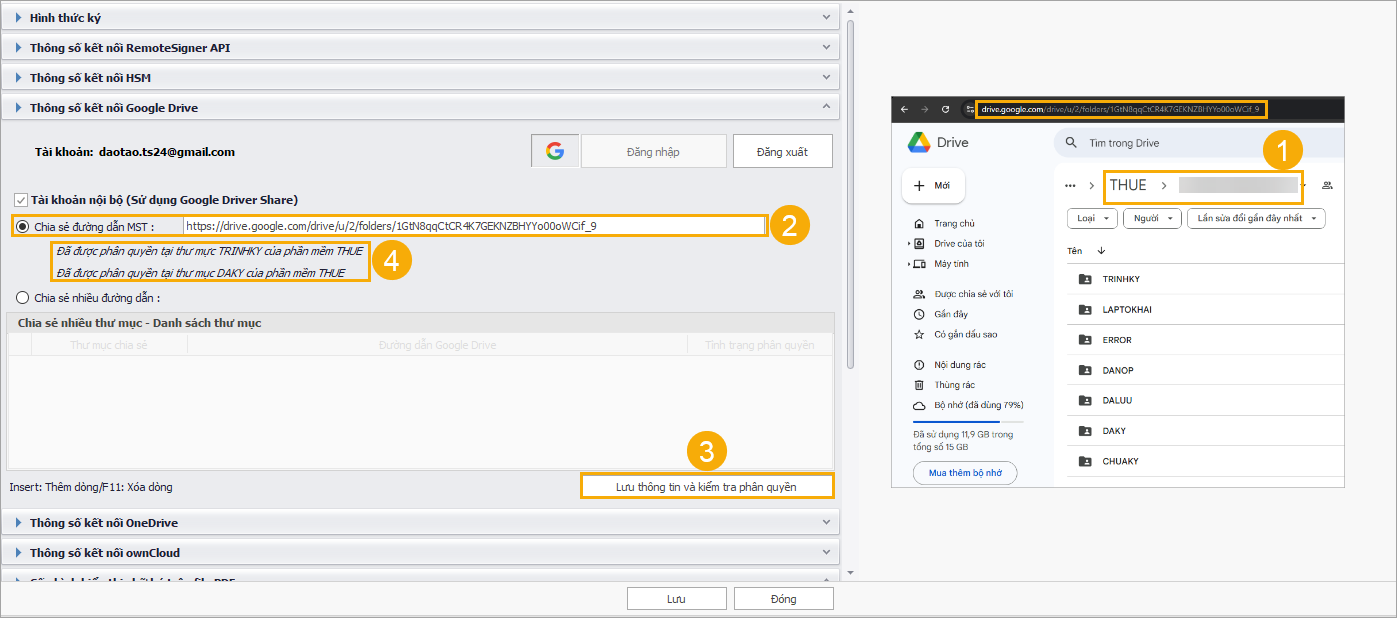Click the search magnifier icon in Drive
The width and height of the screenshot is (1397, 618).
(x=1071, y=143)
